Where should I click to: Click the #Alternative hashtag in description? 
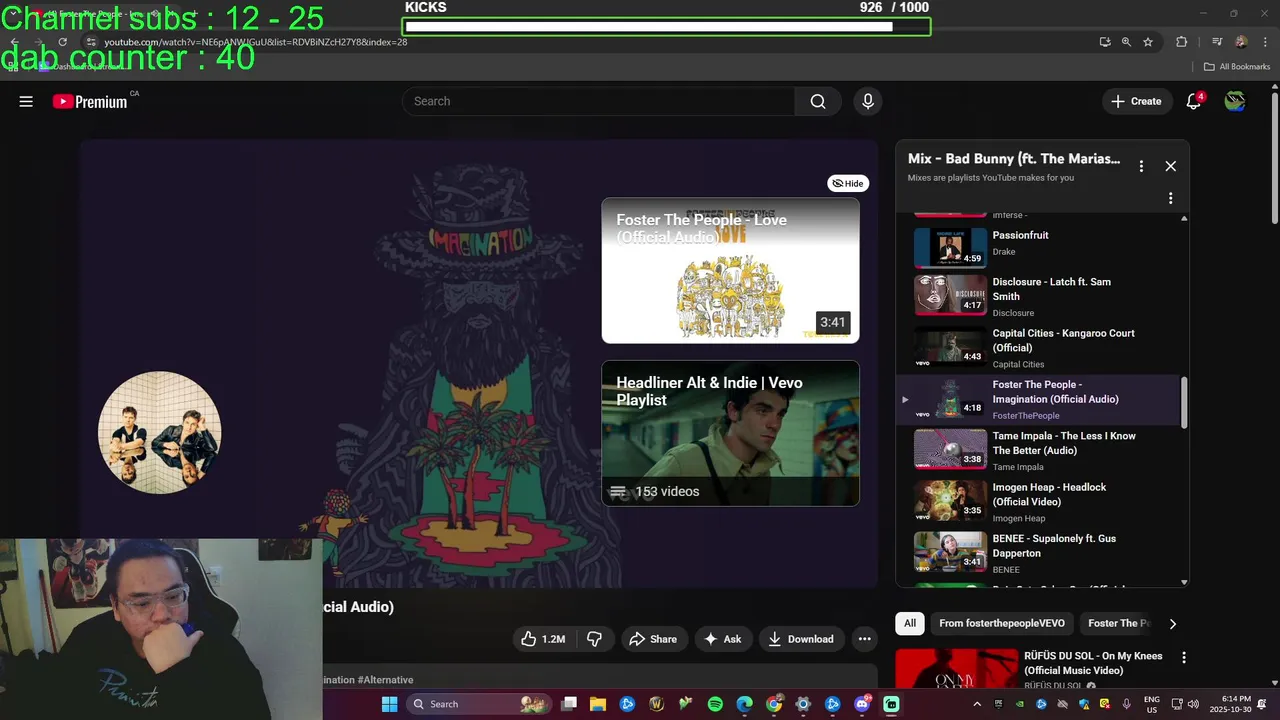tap(385, 680)
